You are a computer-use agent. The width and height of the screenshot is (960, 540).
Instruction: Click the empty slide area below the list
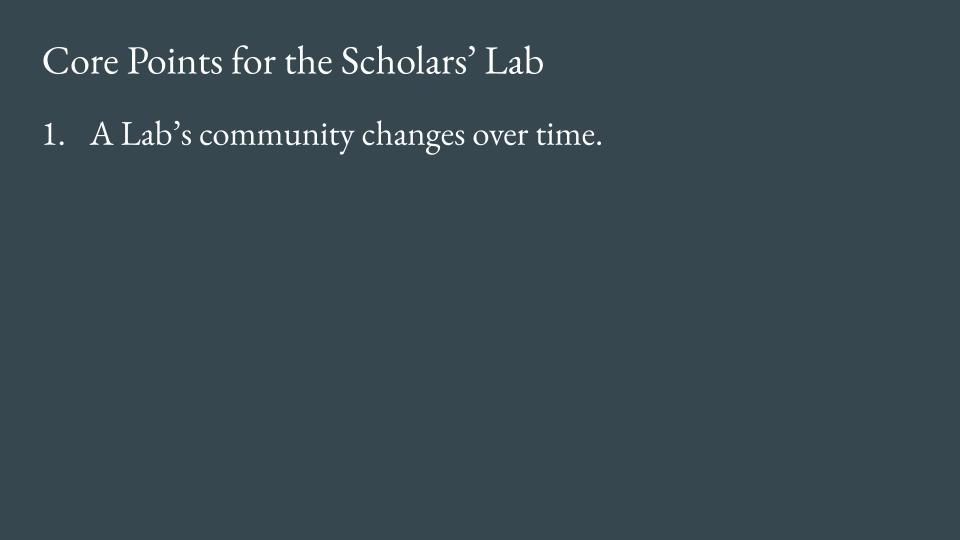click(480, 350)
